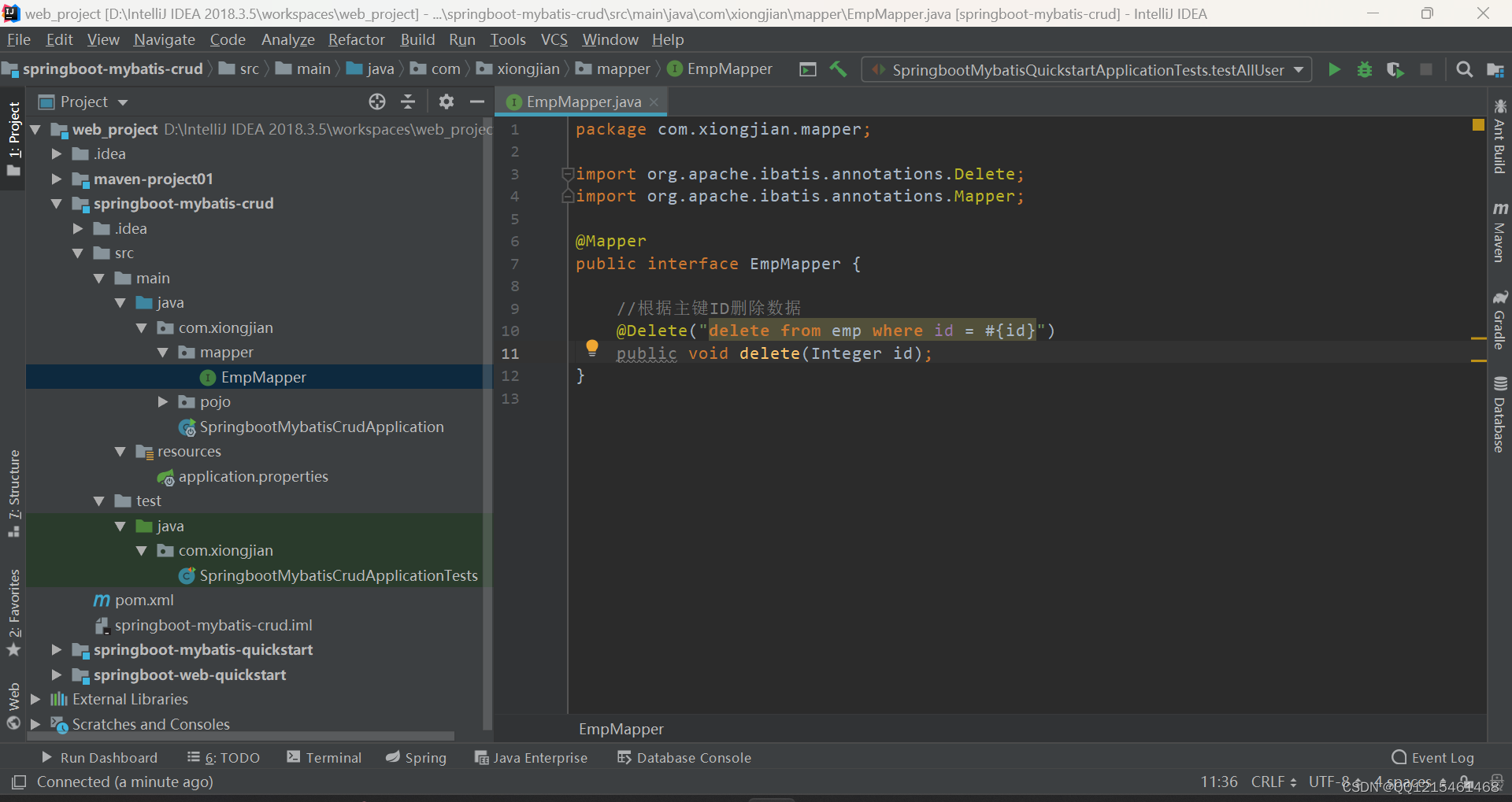Select pom.xml in project tree
The height and width of the screenshot is (802, 1512).
(144, 600)
